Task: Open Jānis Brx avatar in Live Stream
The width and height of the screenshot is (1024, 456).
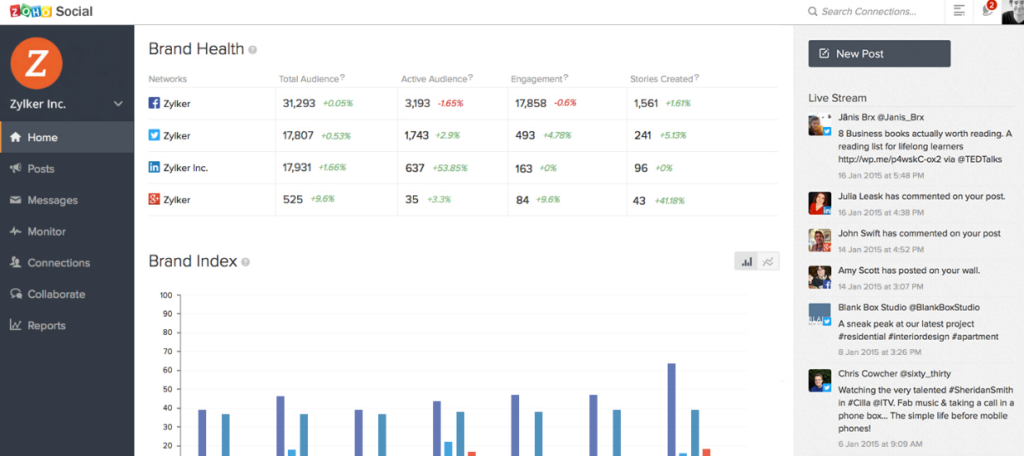Action: click(x=820, y=124)
